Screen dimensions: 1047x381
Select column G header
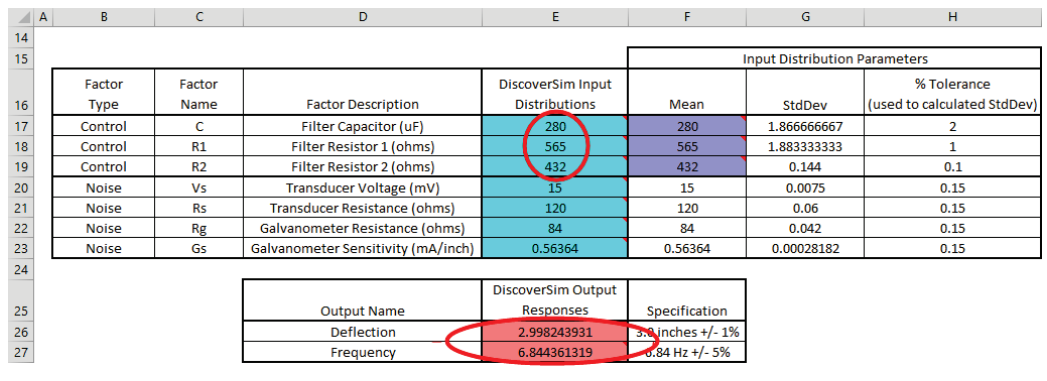click(x=805, y=17)
